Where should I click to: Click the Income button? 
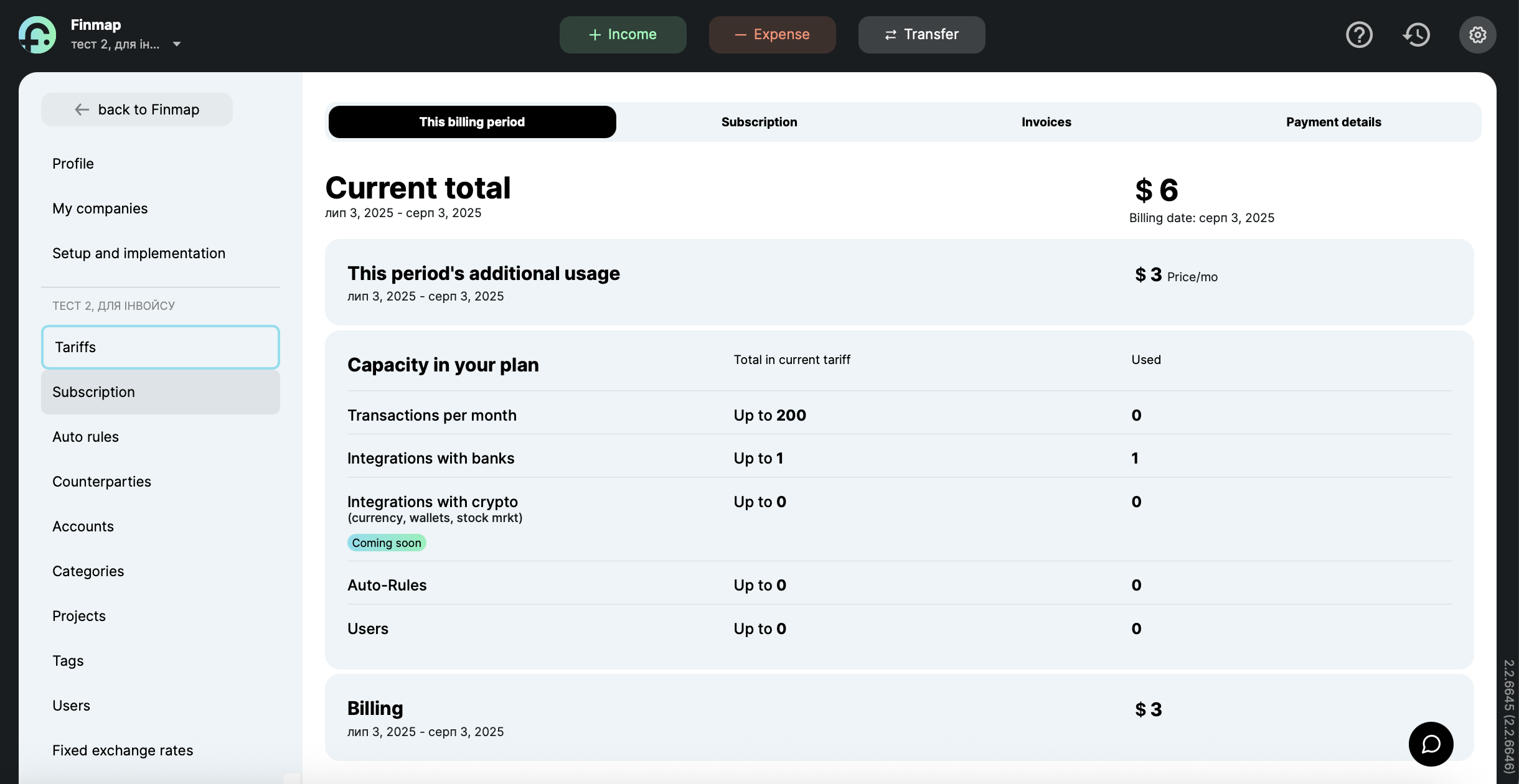(x=623, y=35)
